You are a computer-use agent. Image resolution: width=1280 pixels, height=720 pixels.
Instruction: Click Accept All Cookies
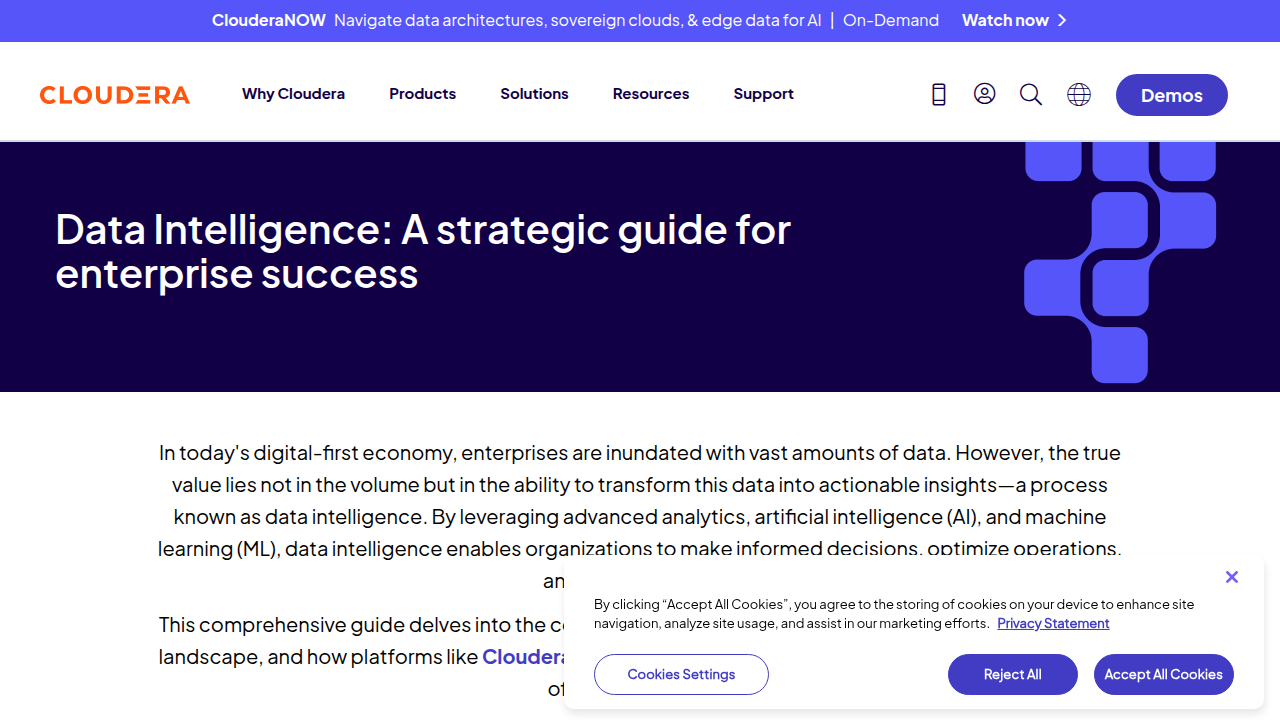click(x=1164, y=675)
